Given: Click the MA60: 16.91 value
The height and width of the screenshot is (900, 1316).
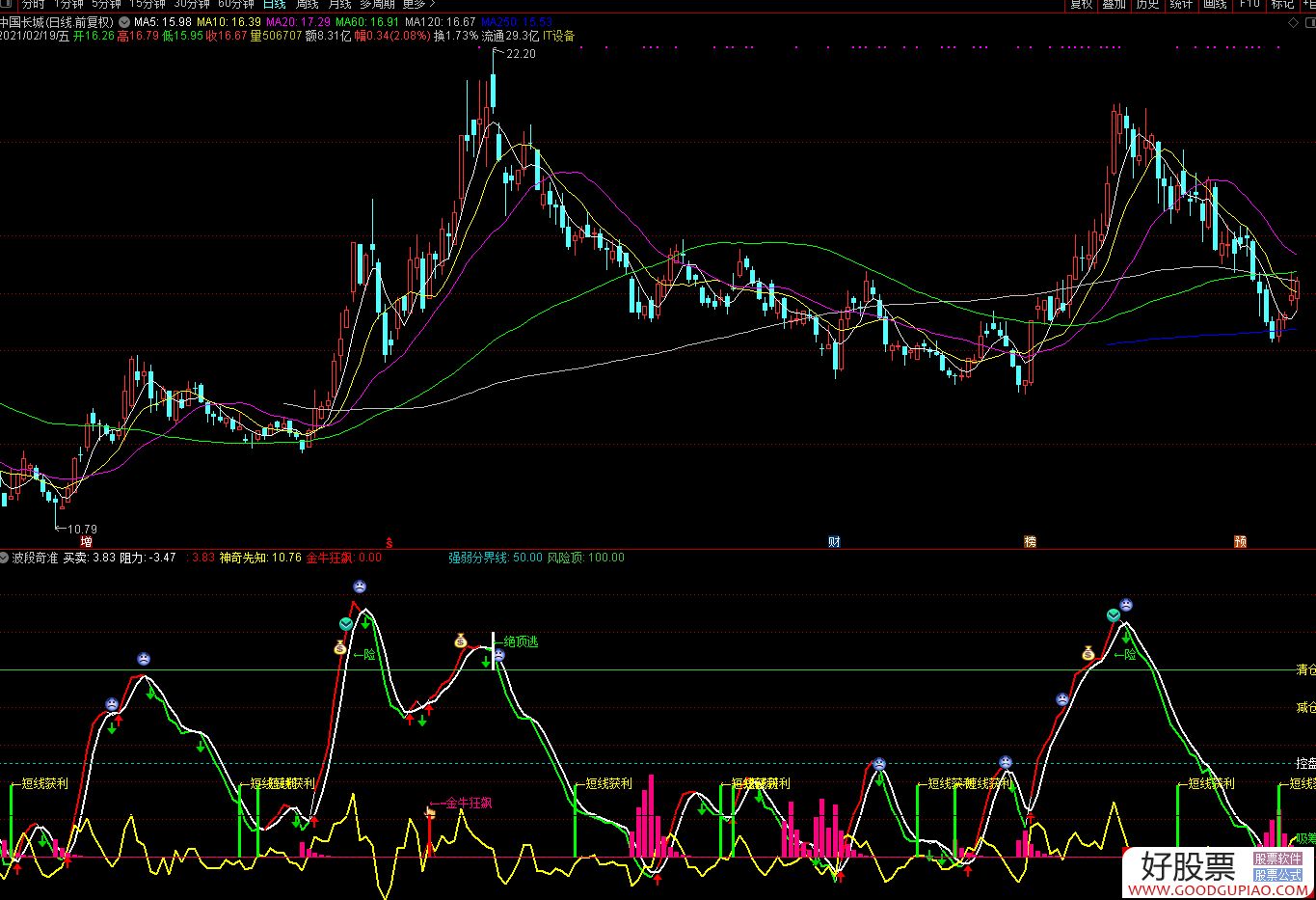Looking at the screenshot, I should tap(367, 21).
